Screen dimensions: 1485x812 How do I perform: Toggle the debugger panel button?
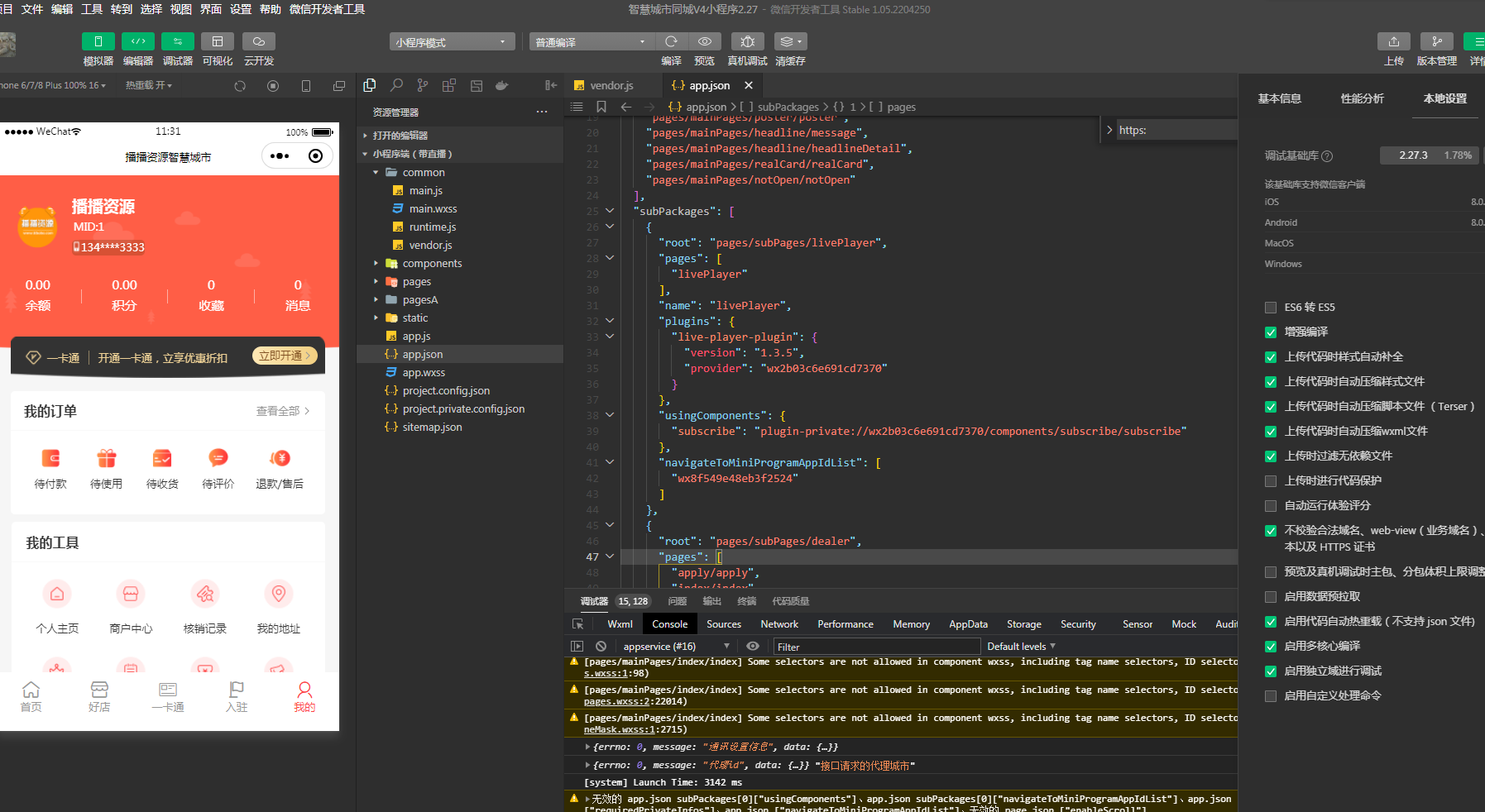(177, 41)
